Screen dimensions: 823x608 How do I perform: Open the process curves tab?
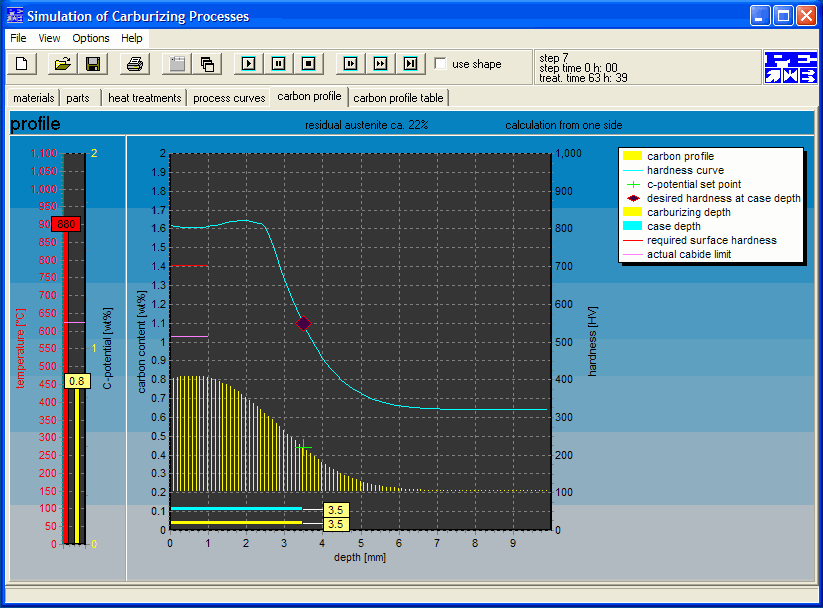coord(229,98)
